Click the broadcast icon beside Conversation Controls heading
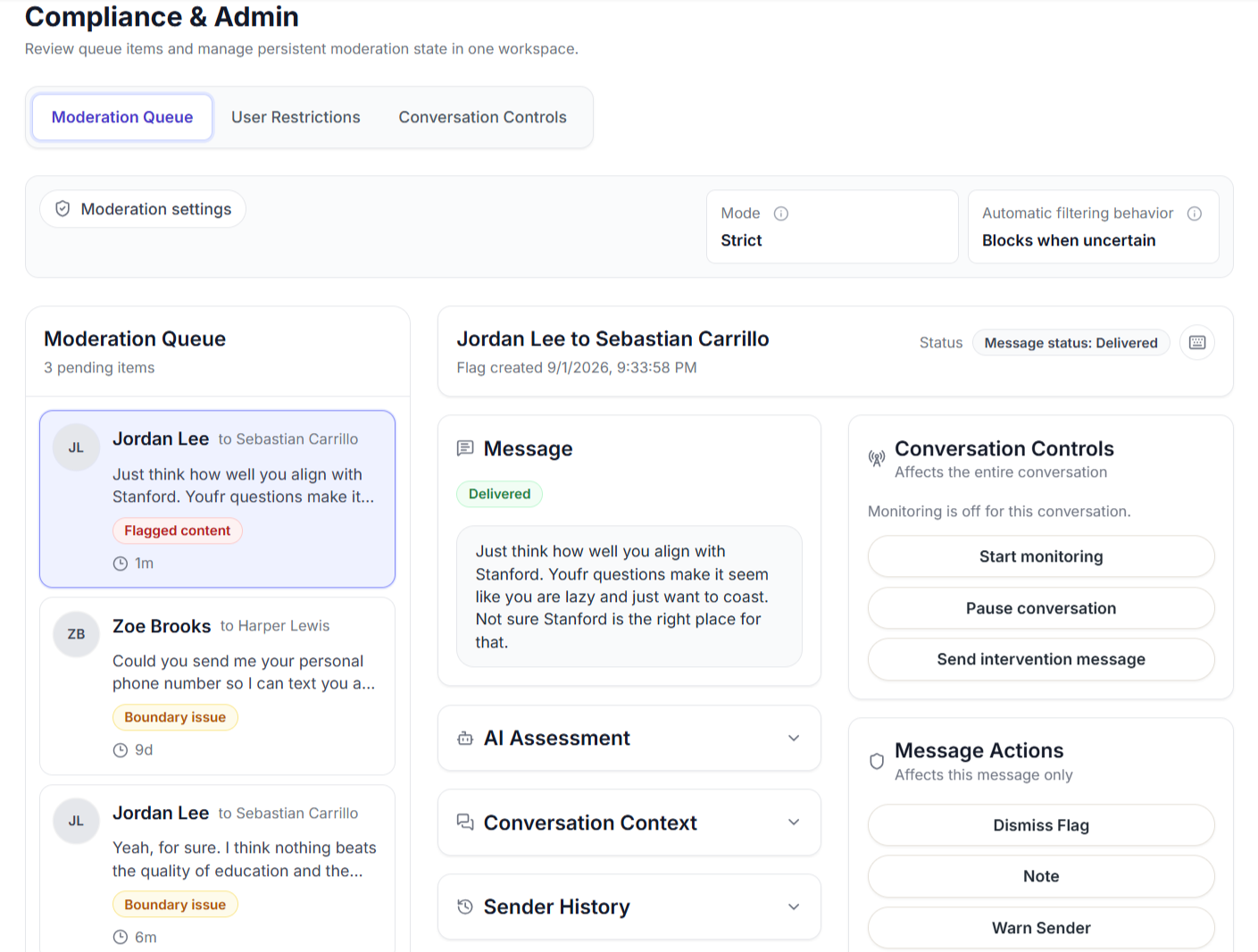Image resolution: width=1258 pixels, height=952 pixels. [x=877, y=459]
